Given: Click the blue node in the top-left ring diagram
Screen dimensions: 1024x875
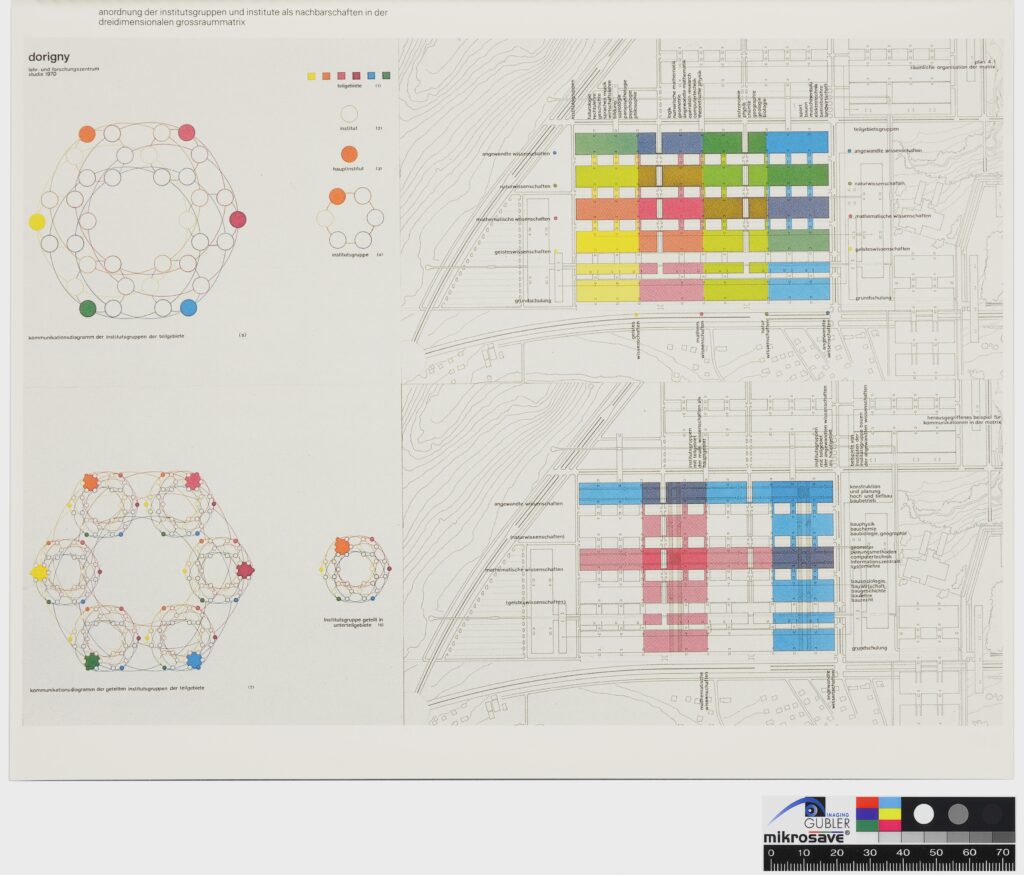Looking at the screenshot, I should [x=188, y=308].
